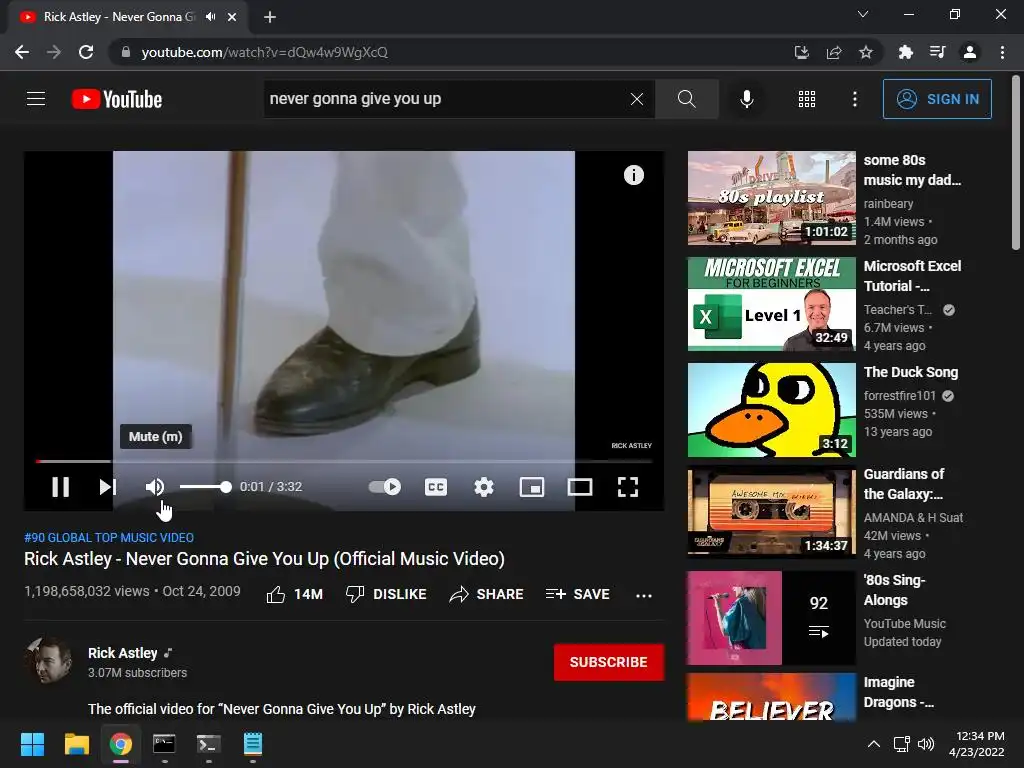Image resolution: width=1024 pixels, height=768 pixels.
Task: Open the media controls icon in Chrome toolbar
Action: pos(937,52)
